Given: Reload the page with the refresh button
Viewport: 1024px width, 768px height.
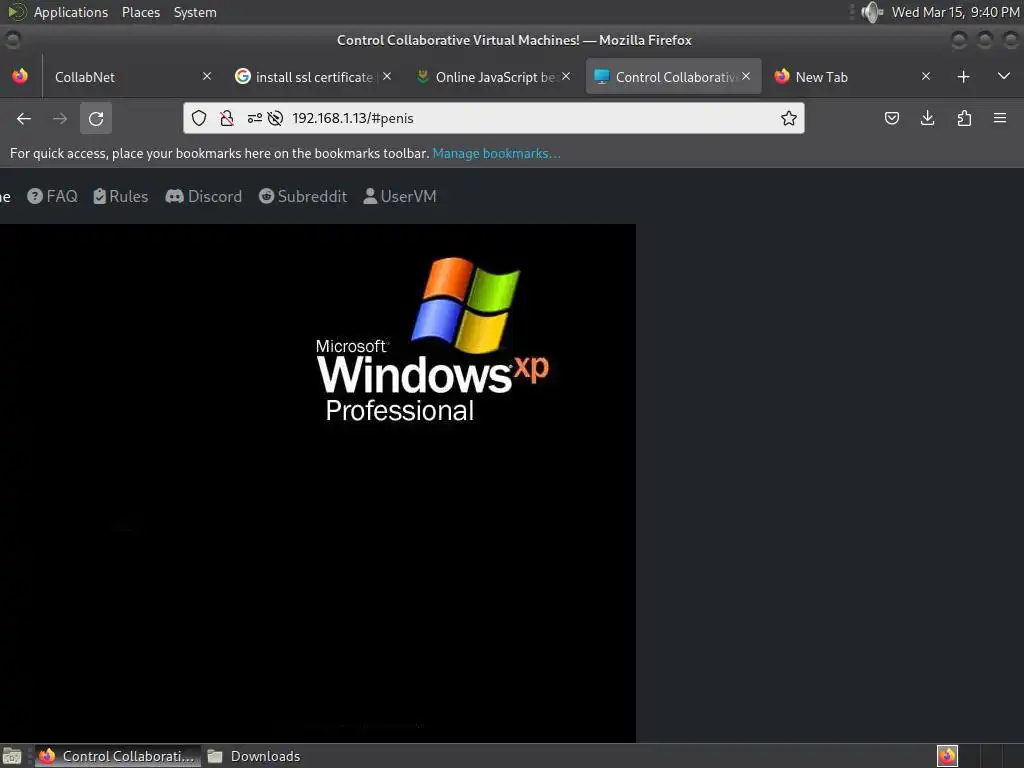Looking at the screenshot, I should [96, 118].
